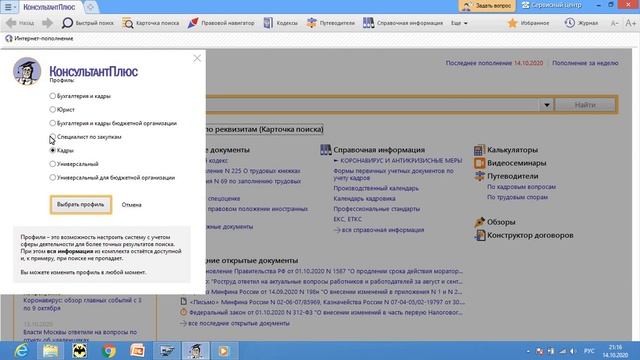This screenshot has width=640, height=360.
Task: Open По кадровым вопросам guide link
Action: 521,187
